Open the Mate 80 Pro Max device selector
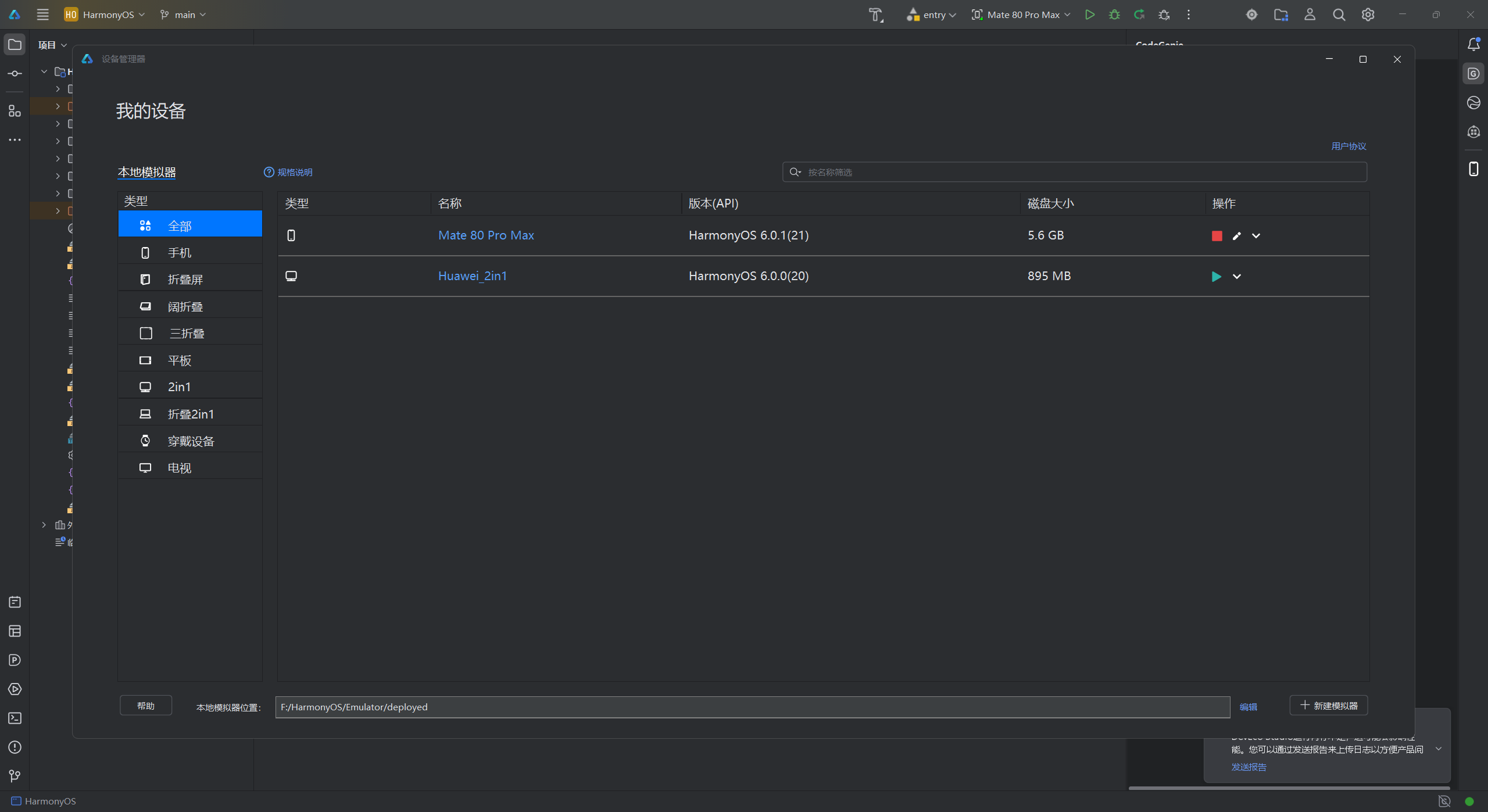The width and height of the screenshot is (1488, 812). 1021,15
